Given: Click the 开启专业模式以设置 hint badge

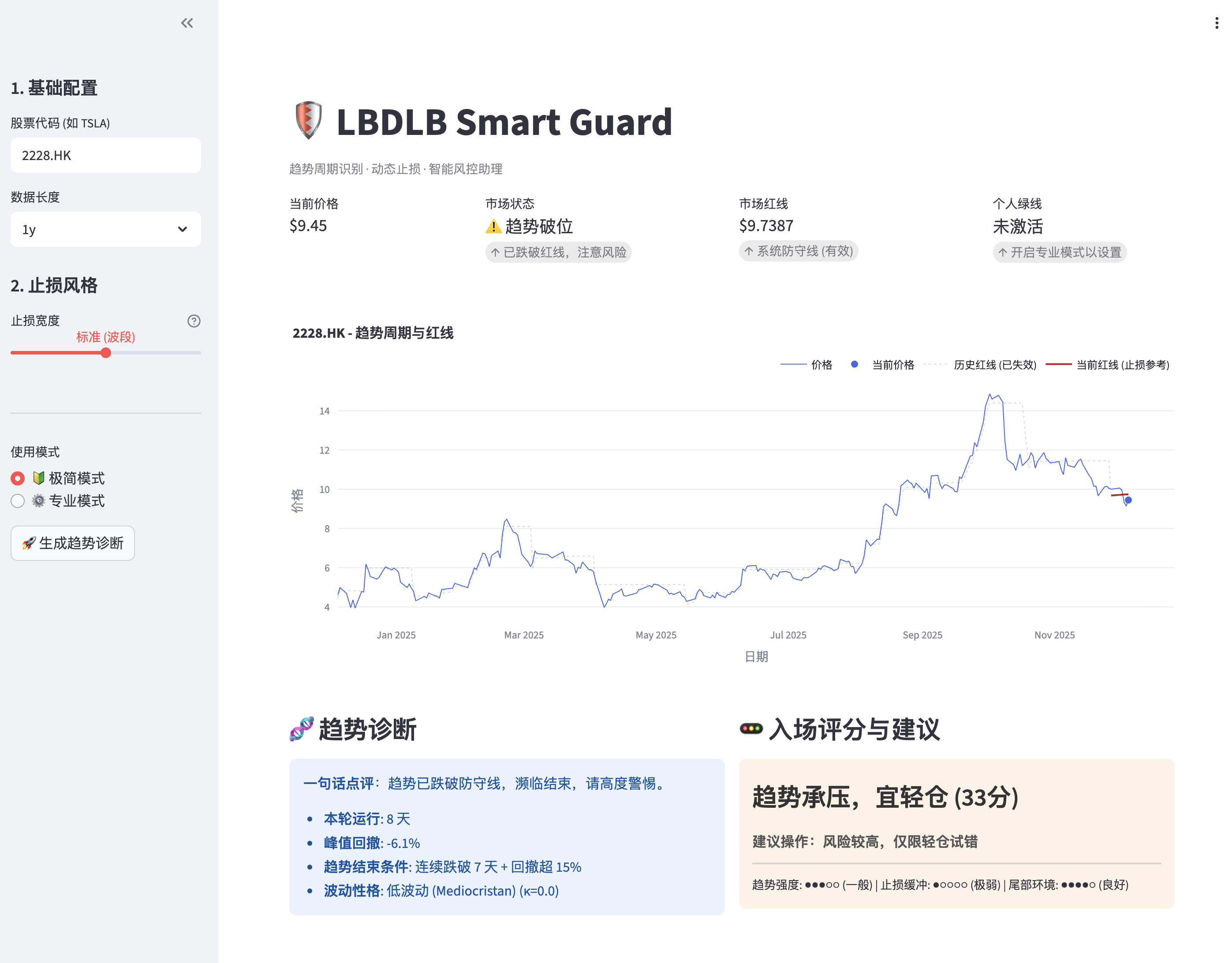Looking at the screenshot, I should (x=1060, y=252).
